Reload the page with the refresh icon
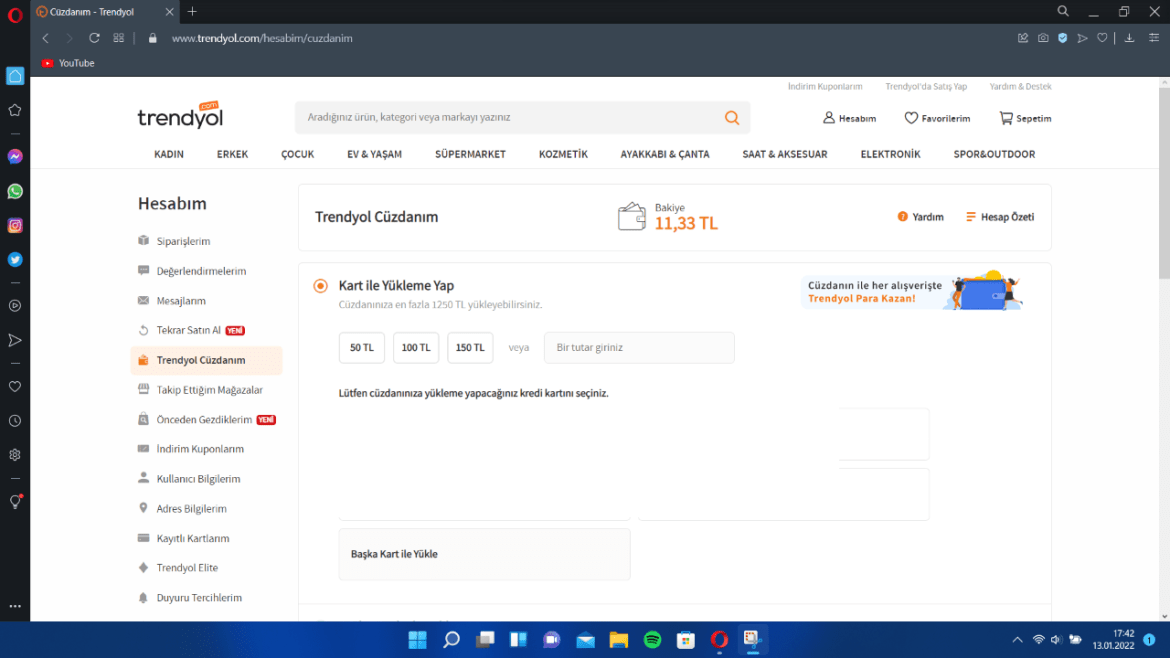Image resolution: width=1170 pixels, height=658 pixels. pos(94,37)
